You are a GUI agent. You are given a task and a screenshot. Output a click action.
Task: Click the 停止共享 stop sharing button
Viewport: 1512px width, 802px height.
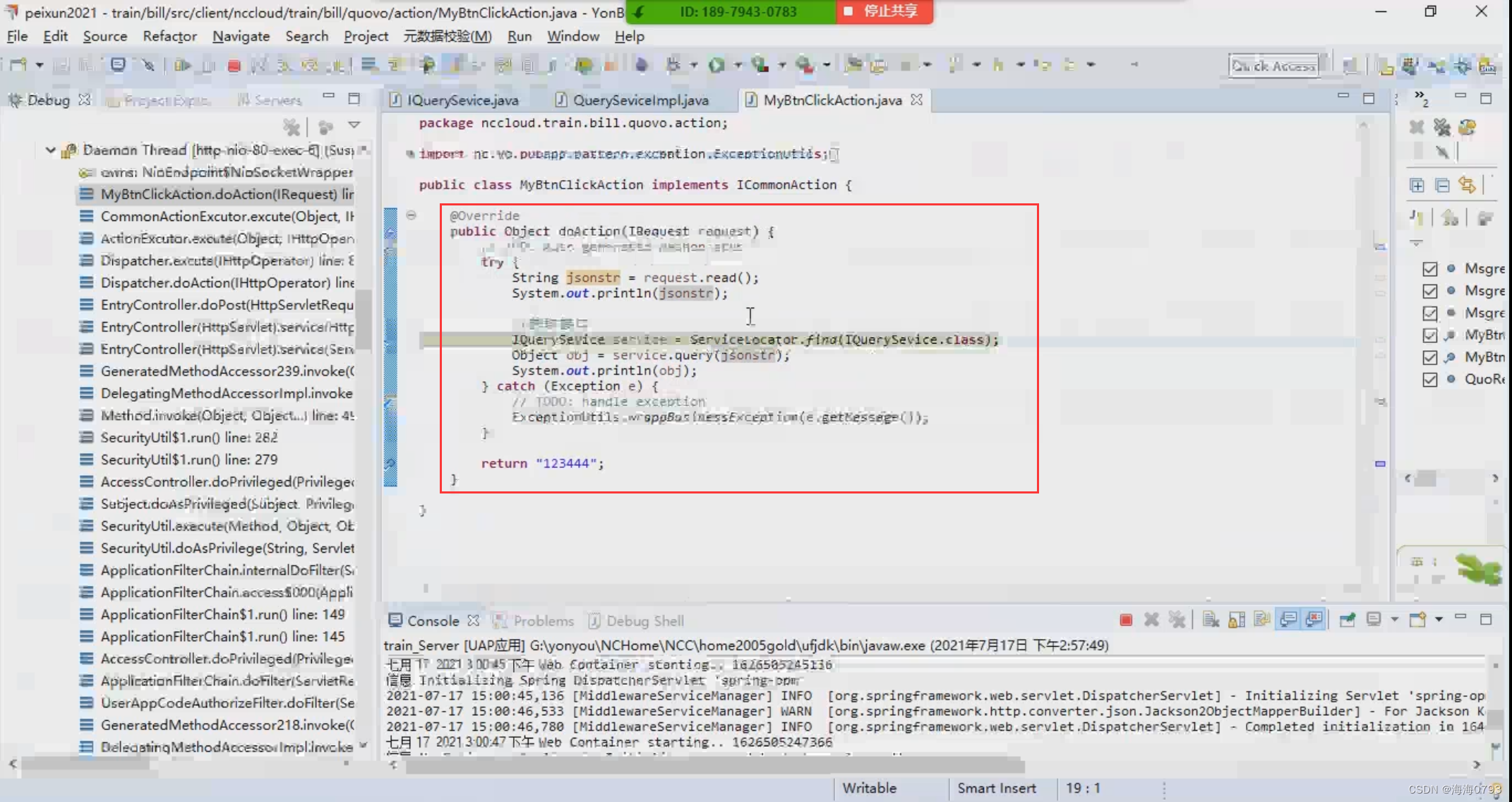884,11
